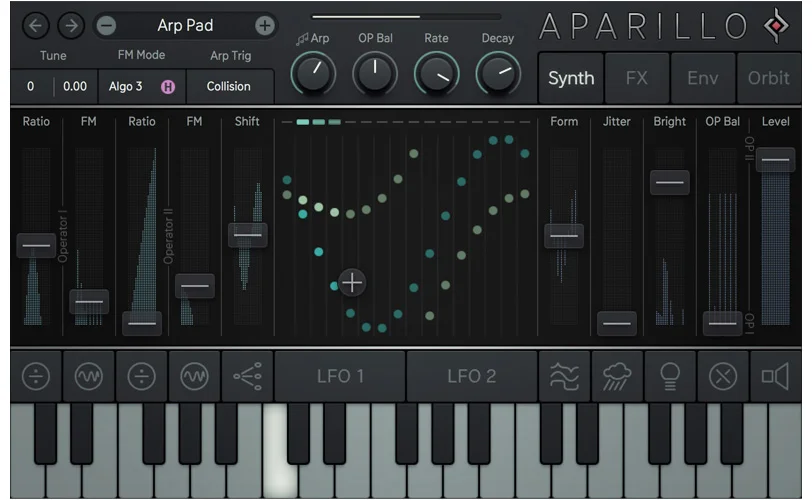Toggle the OP Bal crossed-circle icon
The image size is (812, 500).
(x=723, y=376)
